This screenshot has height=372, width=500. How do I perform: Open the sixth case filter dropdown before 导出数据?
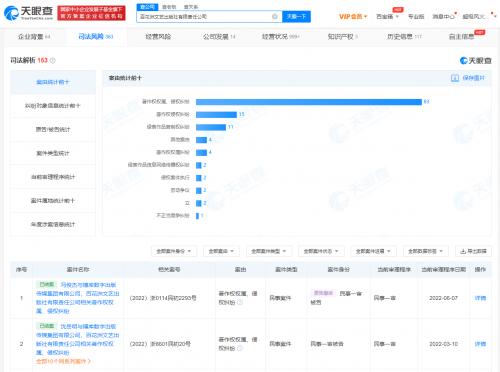click(x=426, y=251)
